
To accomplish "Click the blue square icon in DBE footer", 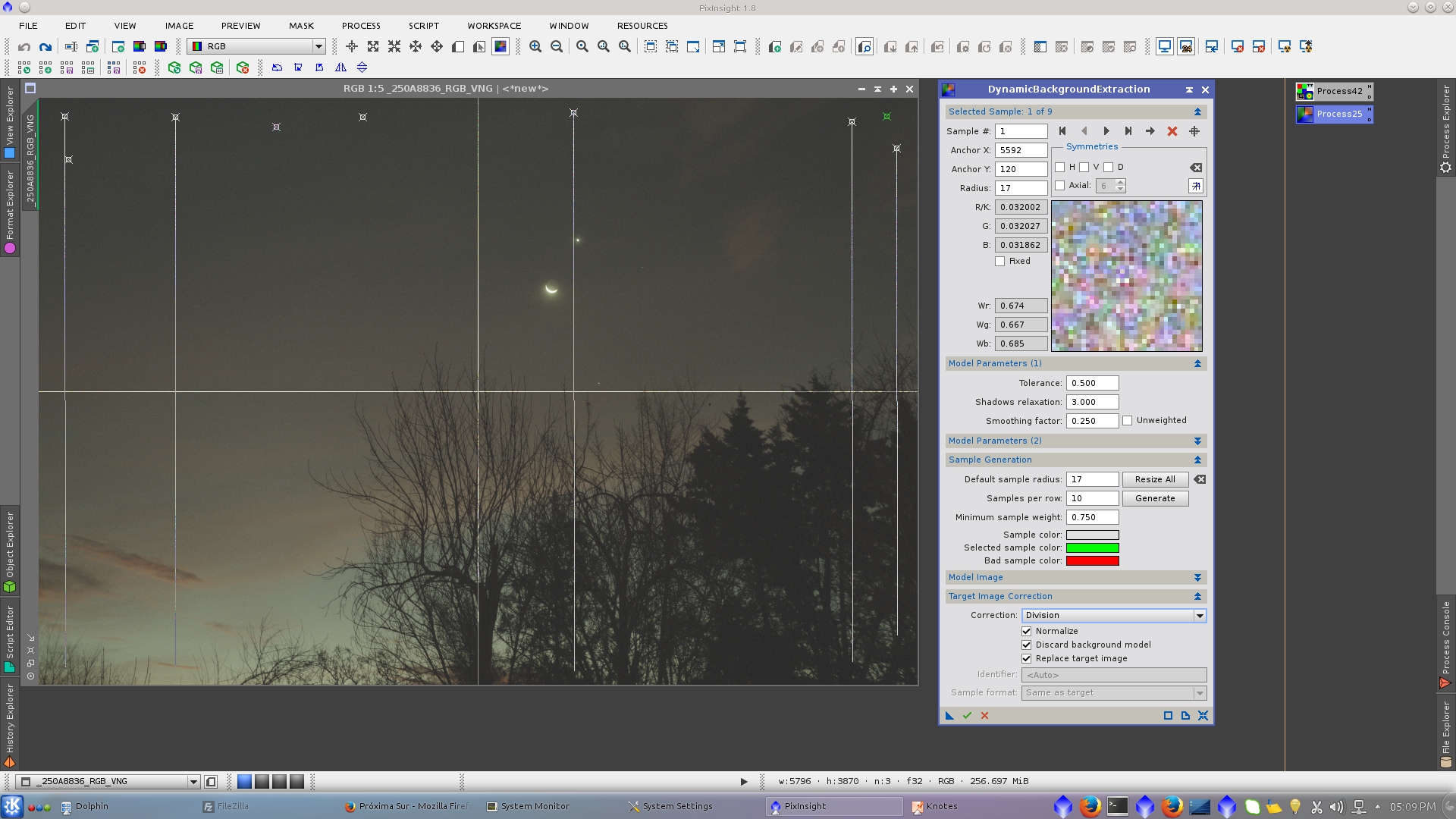I will click(x=1168, y=715).
